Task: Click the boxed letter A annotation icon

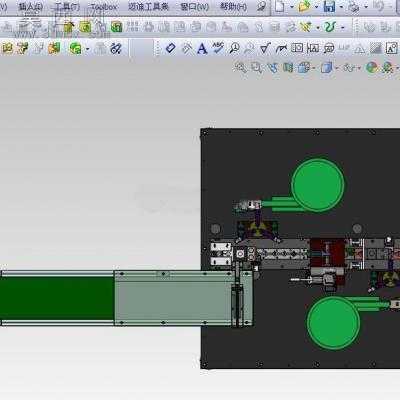Action: coord(391,49)
